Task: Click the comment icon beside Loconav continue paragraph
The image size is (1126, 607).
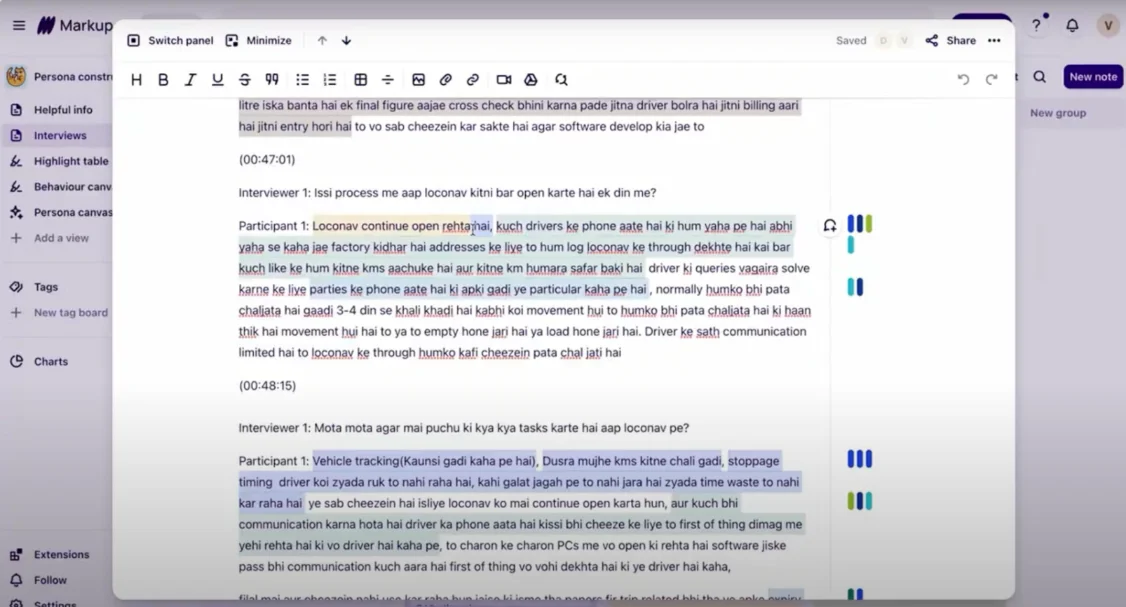Action: click(830, 226)
